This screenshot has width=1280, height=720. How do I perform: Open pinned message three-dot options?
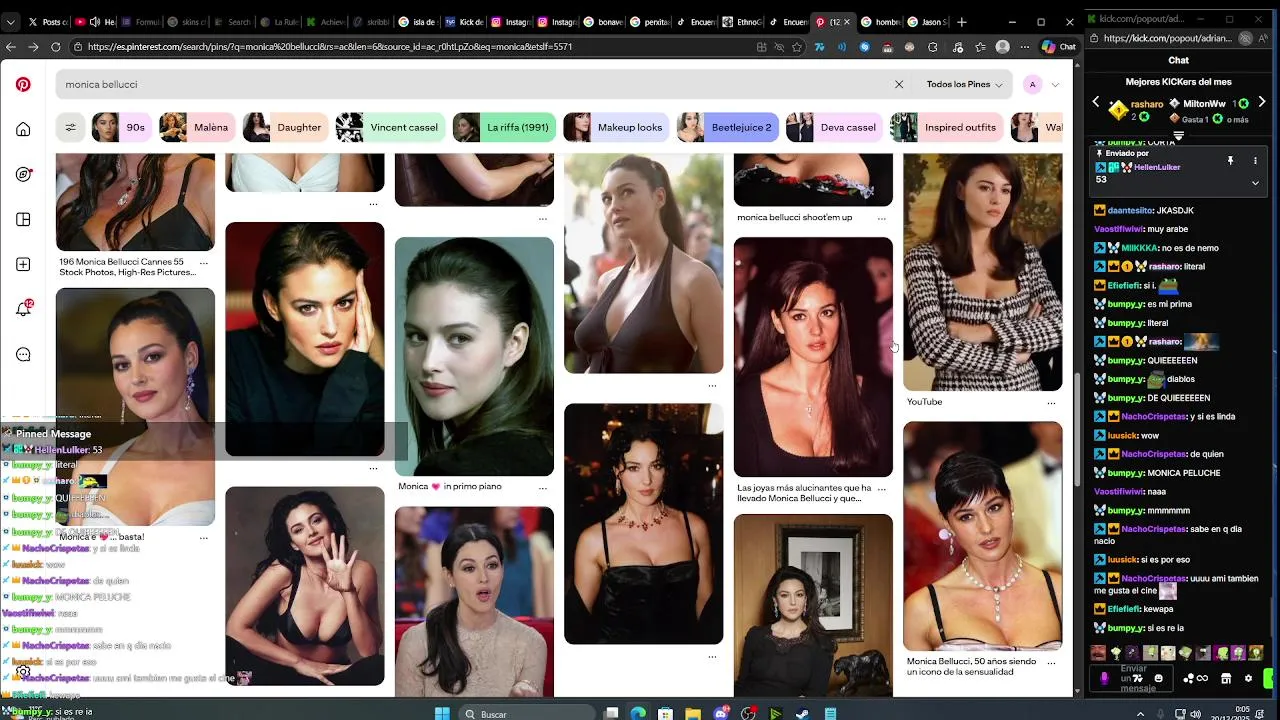[x=1255, y=160]
